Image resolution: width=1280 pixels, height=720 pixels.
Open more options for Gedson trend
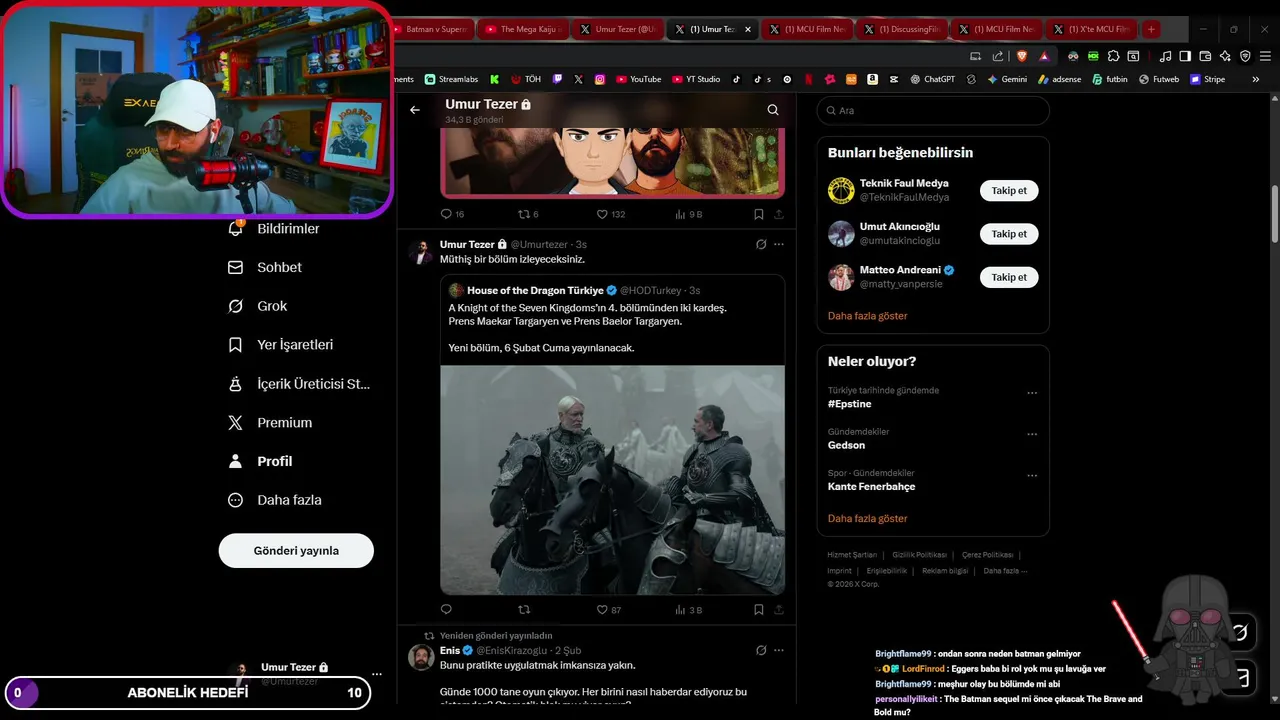pos(1032,434)
